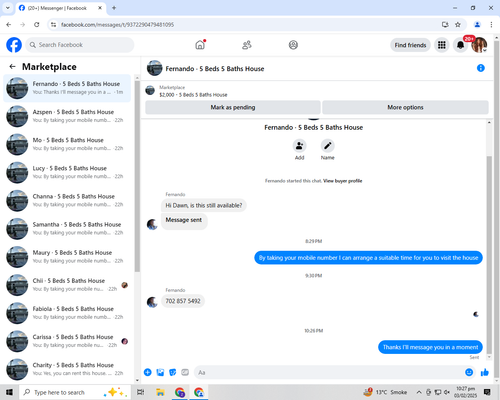Open the Friends icon in top navigation
Screen dimensions: 500x400
[x=247, y=45]
